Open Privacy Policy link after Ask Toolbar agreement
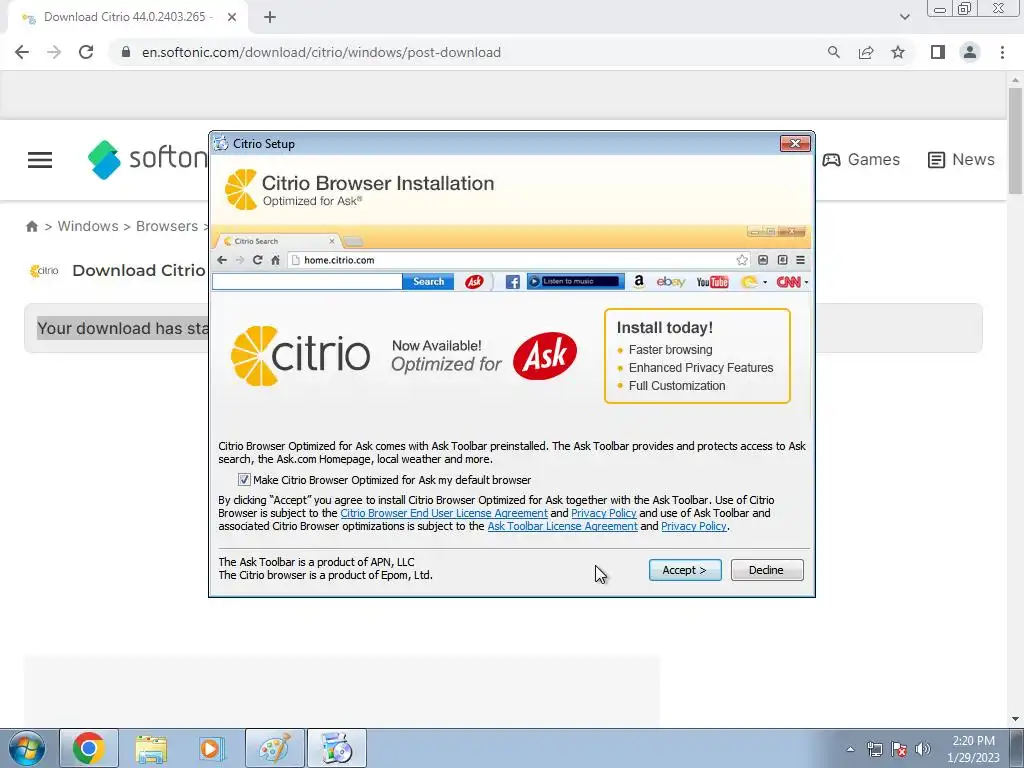Viewport: 1024px width, 768px height. (x=694, y=526)
